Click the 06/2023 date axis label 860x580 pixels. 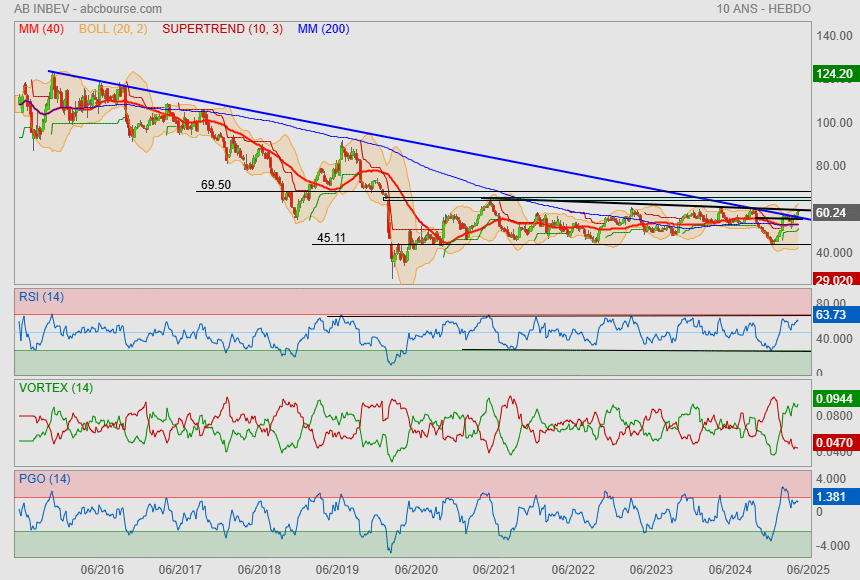pos(651,570)
